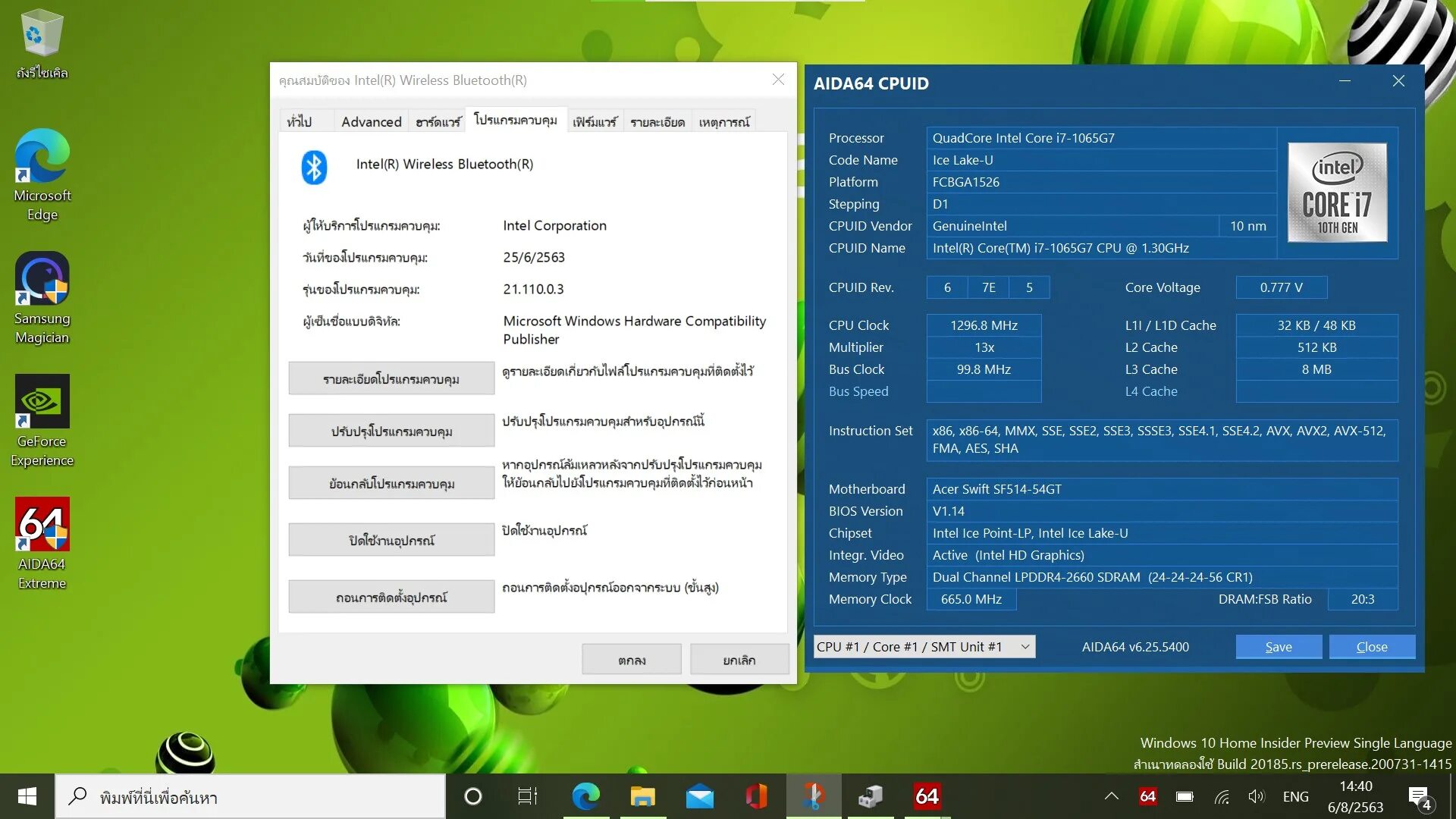The image size is (1456, 819).
Task: Open Edge from the taskbar
Action: click(x=585, y=796)
